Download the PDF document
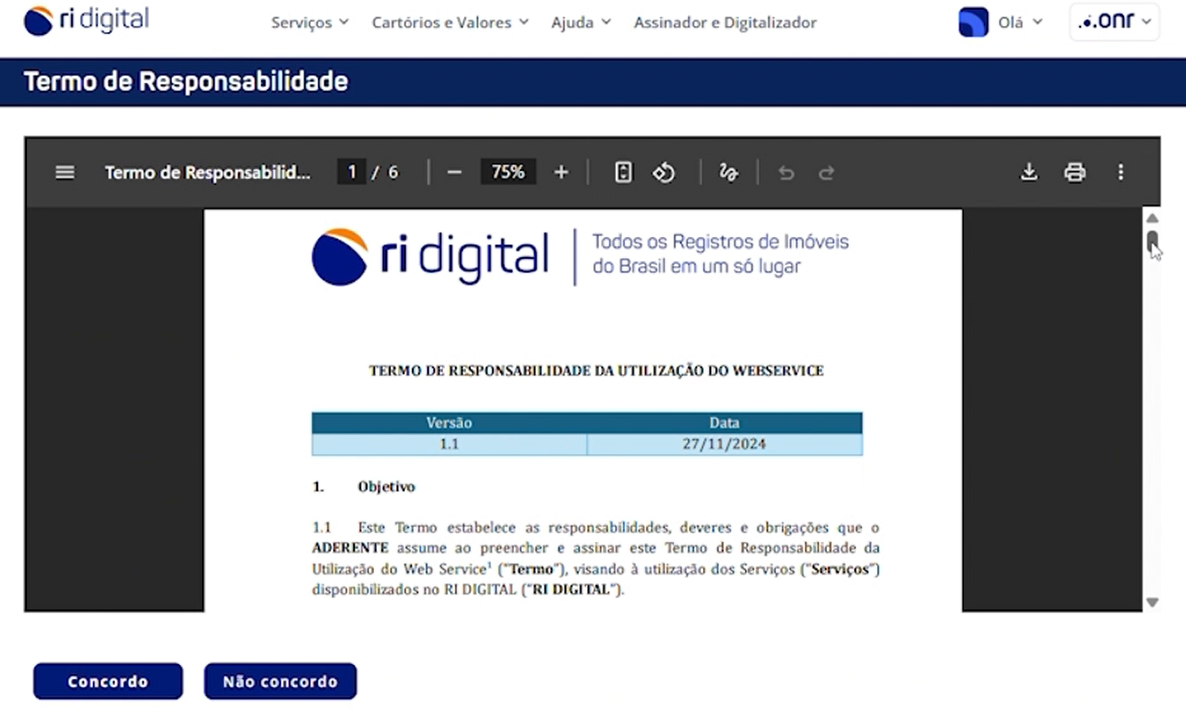Viewport: 1186px width, 713px height. coord(1029,172)
